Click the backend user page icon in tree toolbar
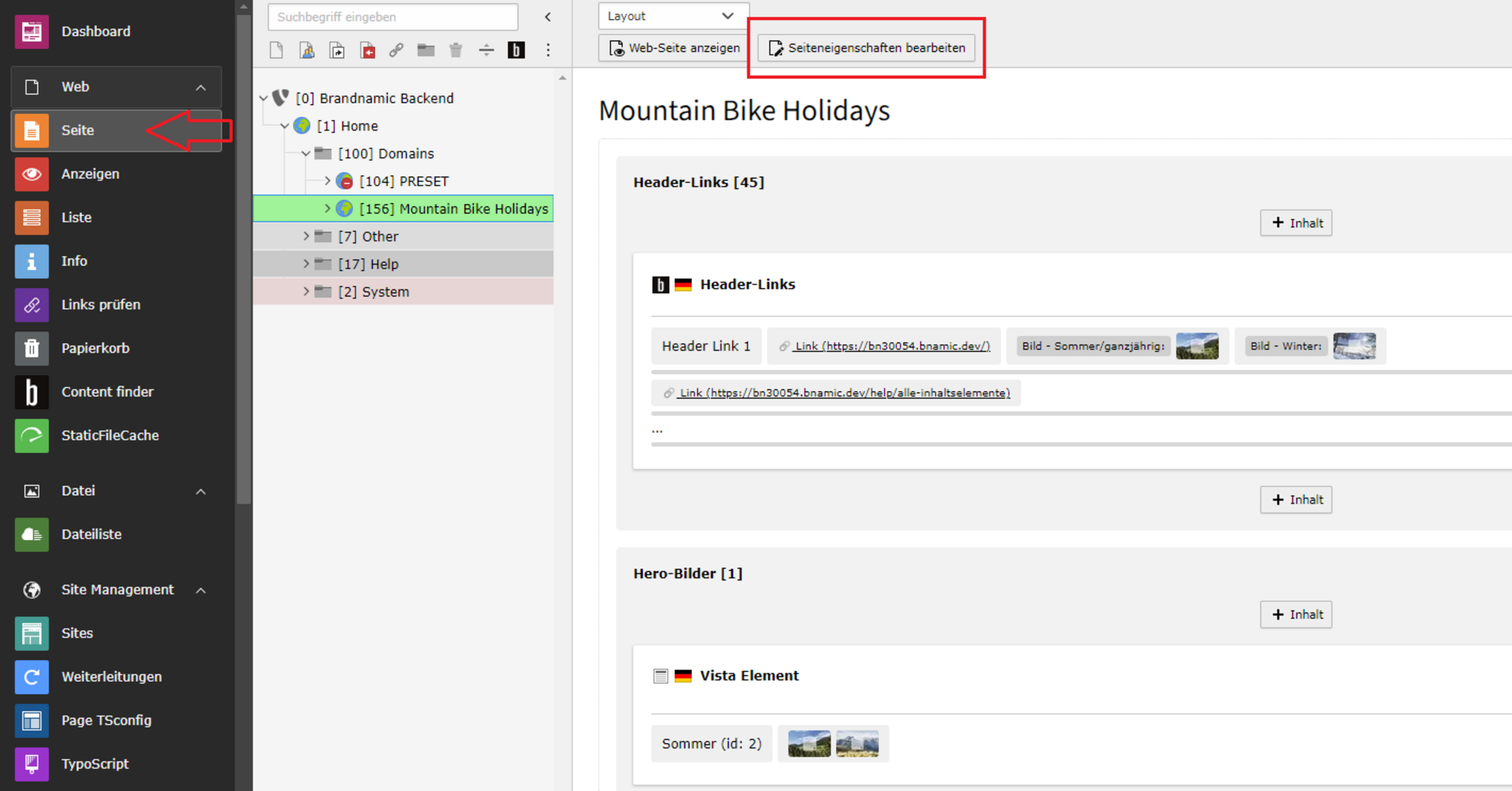Viewport: 1512px width, 791px height. tap(307, 50)
